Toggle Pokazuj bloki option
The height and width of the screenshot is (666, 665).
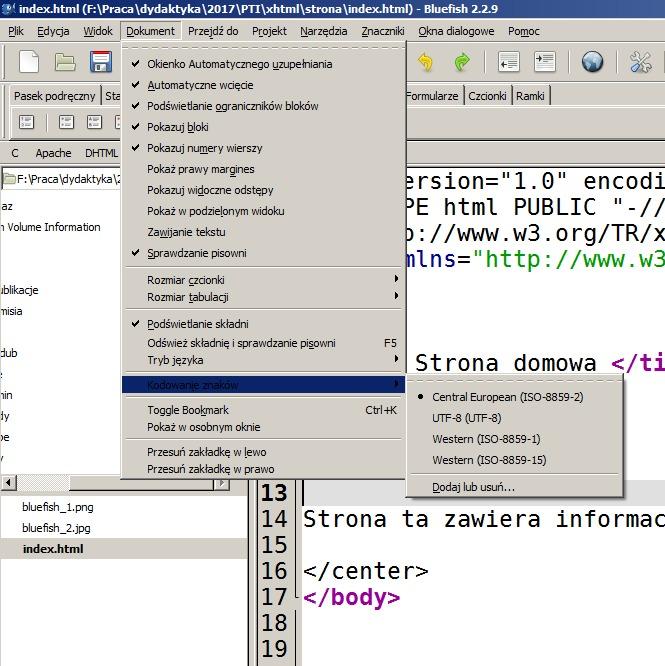(x=263, y=127)
